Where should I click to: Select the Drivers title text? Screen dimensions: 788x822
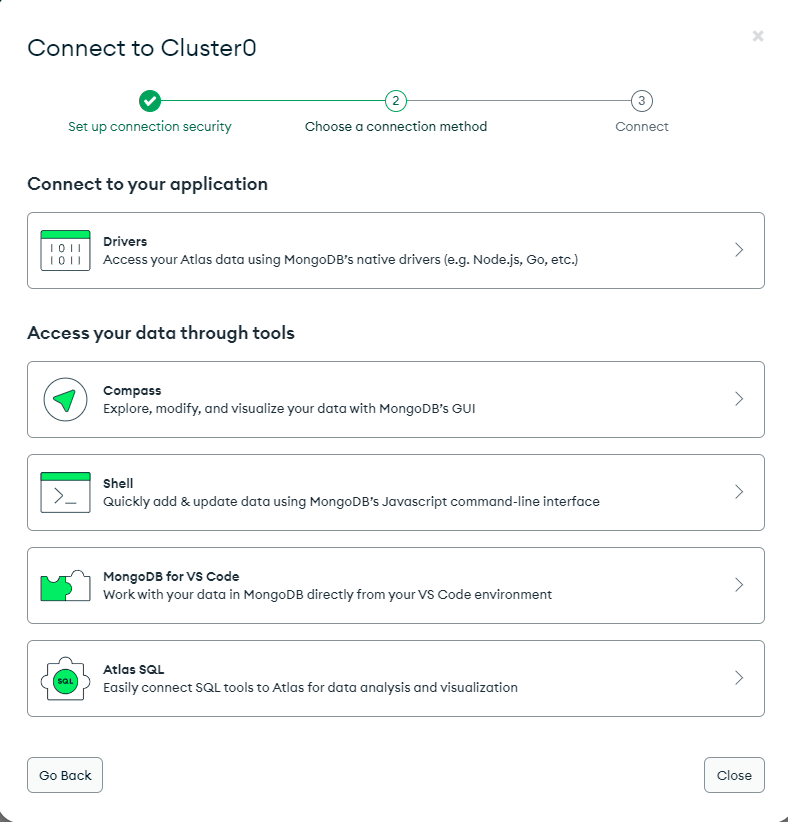pos(125,242)
